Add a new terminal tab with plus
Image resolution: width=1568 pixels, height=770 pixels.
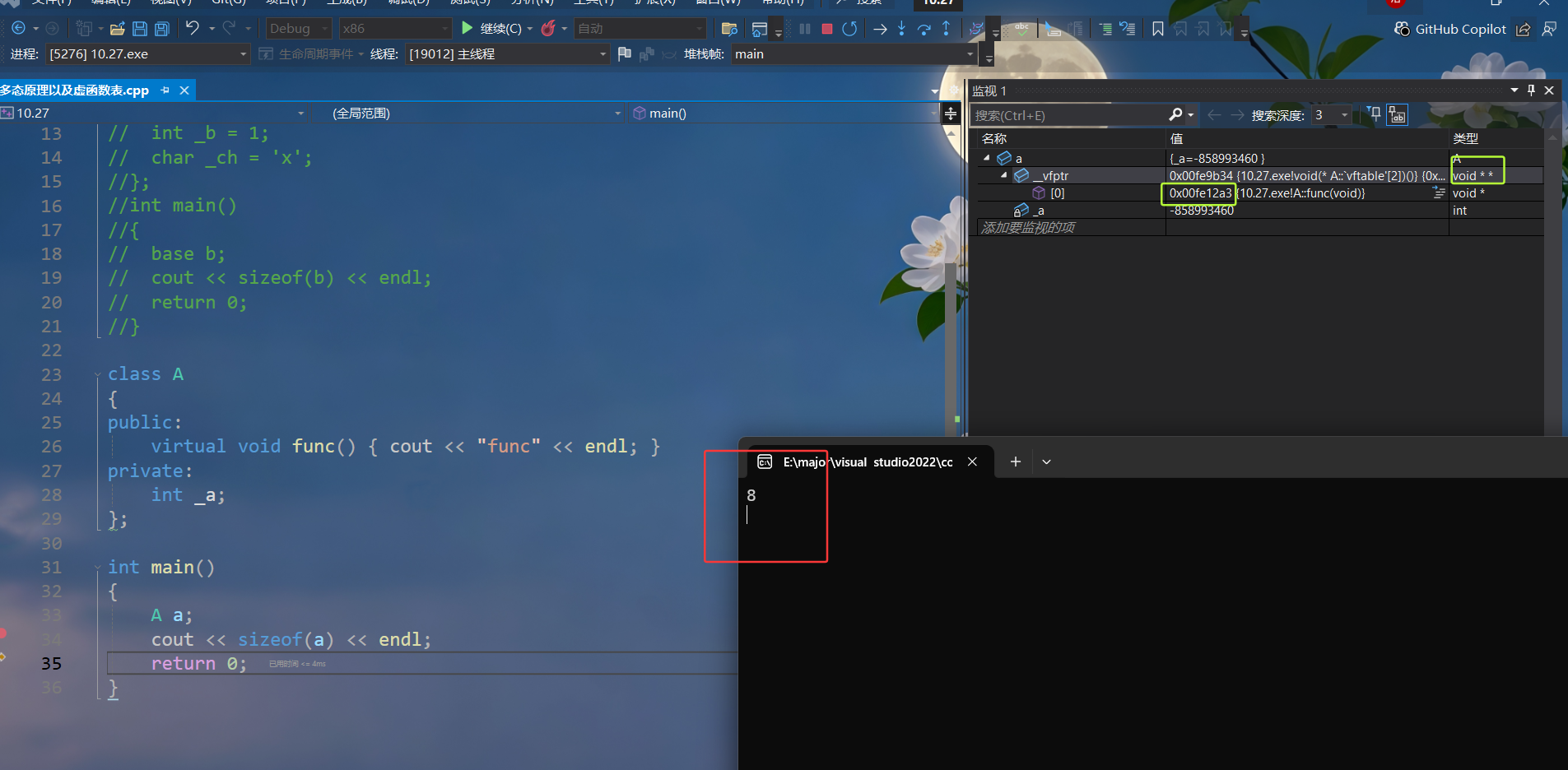point(1016,462)
